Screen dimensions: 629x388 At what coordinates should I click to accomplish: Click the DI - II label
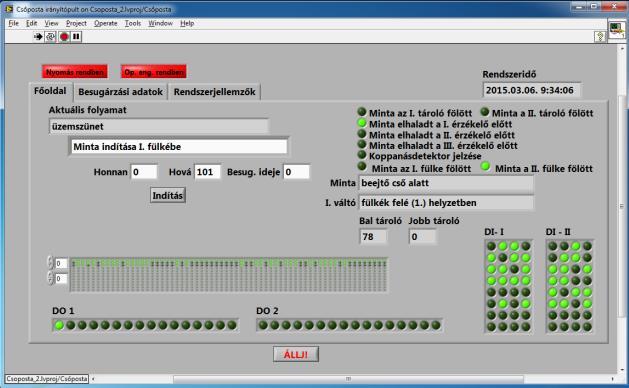coord(558,232)
